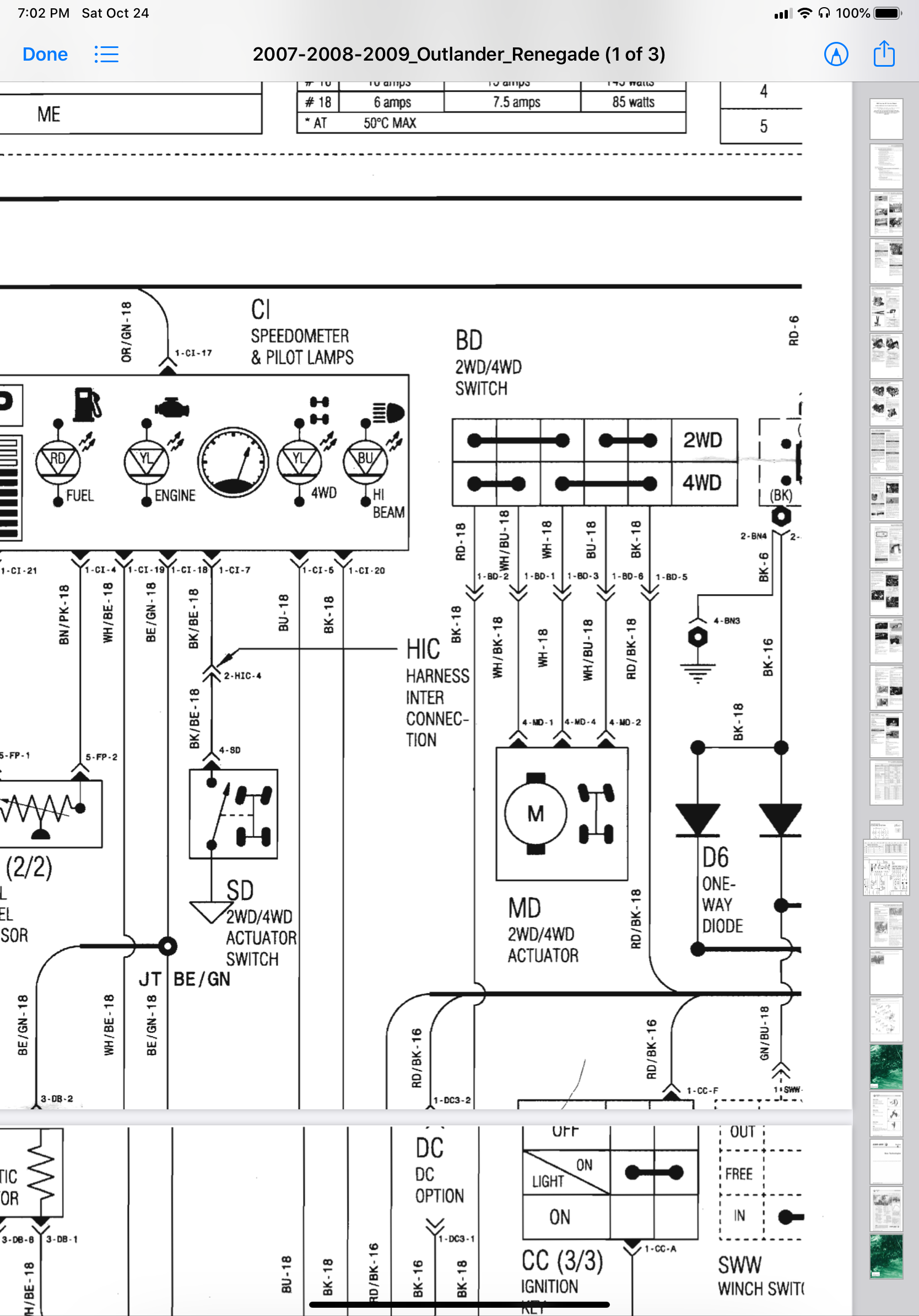This screenshot has height=1316, width=919.
Task: Tap the Done button
Action: point(45,55)
